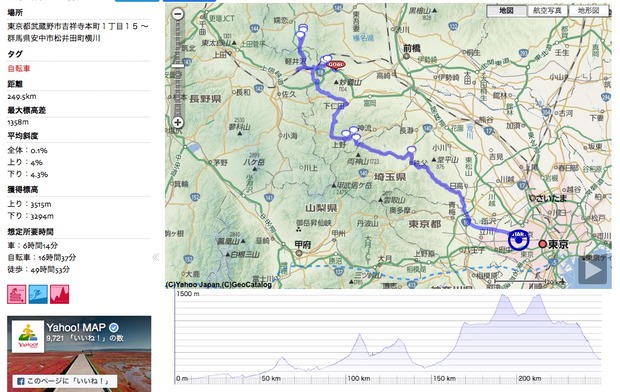The image size is (620, 392).
Task: Click the Facebook logo icon in the like button
Action: (x=21, y=381)
